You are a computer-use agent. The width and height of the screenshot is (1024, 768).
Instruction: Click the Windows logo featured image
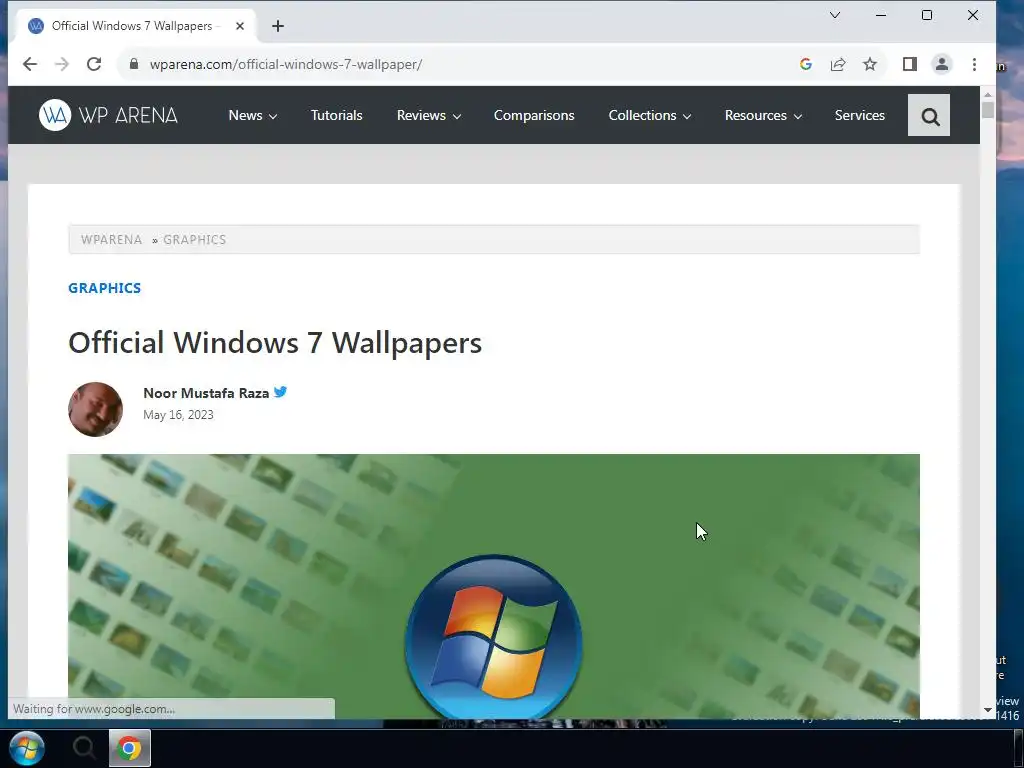point(494,586)
